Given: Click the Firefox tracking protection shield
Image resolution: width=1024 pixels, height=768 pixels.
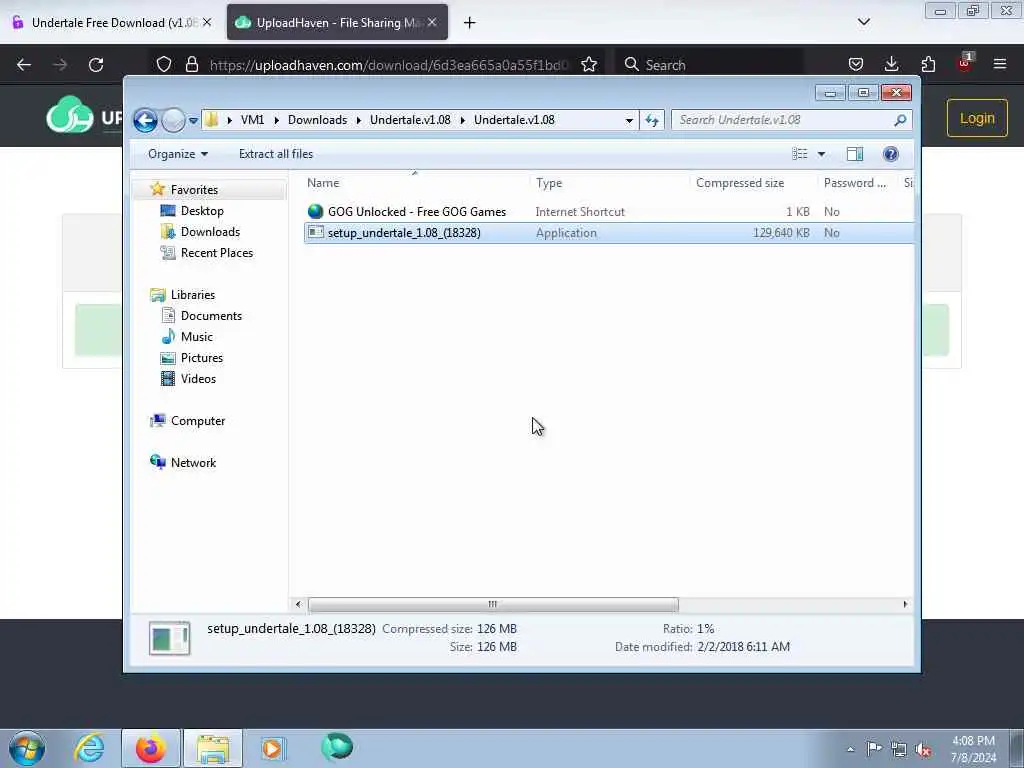Looking at the screenshot, I should coord(164,65).
